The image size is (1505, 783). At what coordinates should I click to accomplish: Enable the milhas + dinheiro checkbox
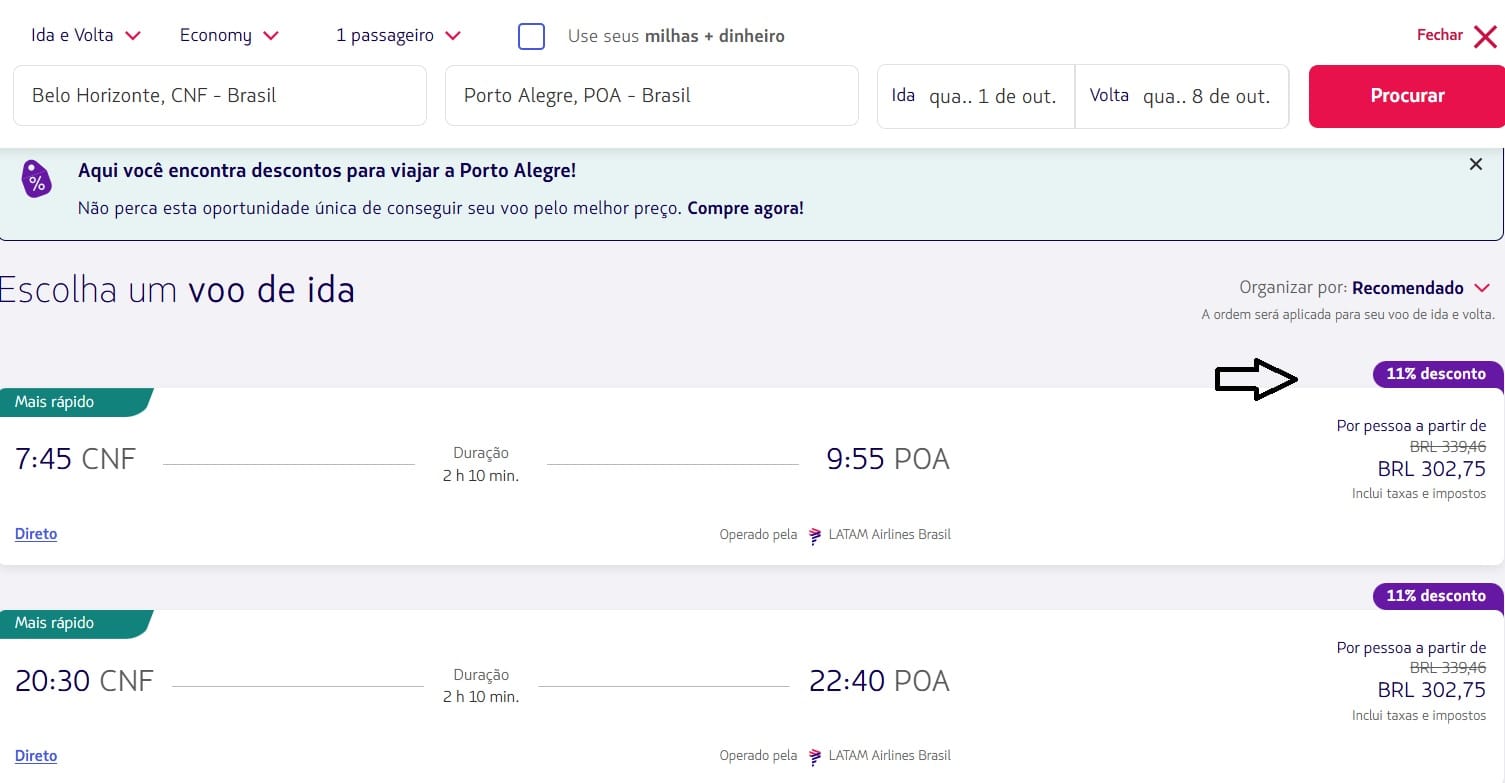pyautogui.click(x=531, y=36)
